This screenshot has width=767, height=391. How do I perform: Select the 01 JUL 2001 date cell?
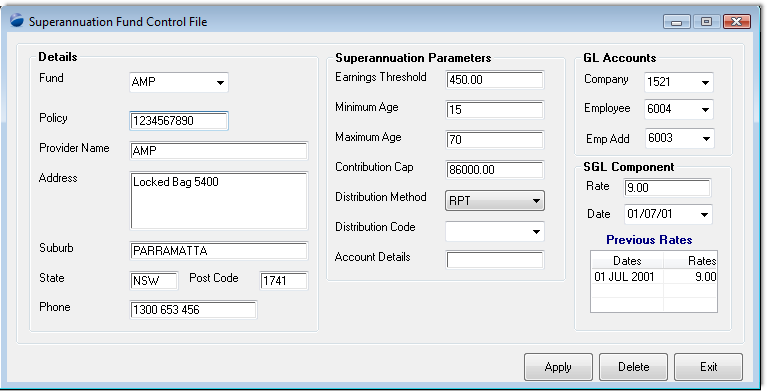point(627,276)
